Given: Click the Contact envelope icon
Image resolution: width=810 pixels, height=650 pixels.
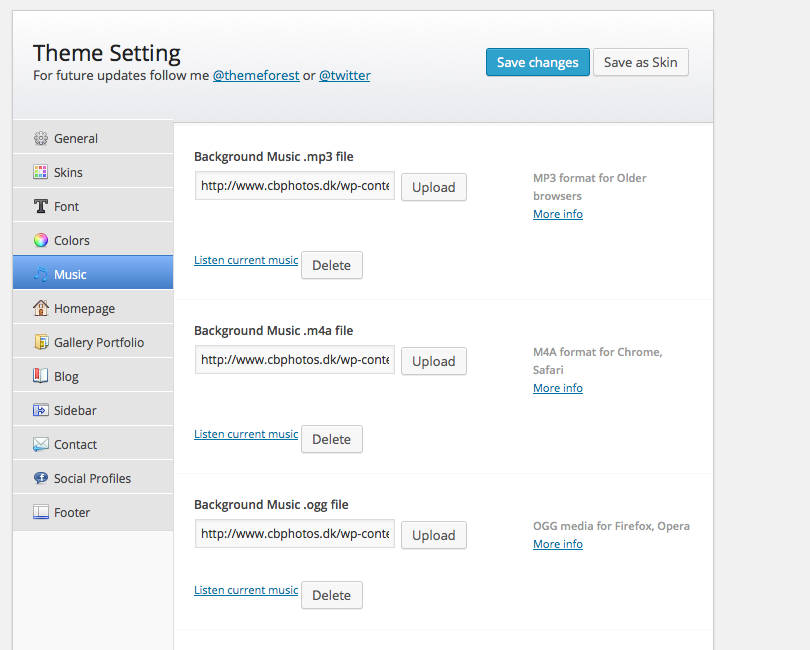Looking at the screenshot, I should pyautogui.click(x=41, y=445).
